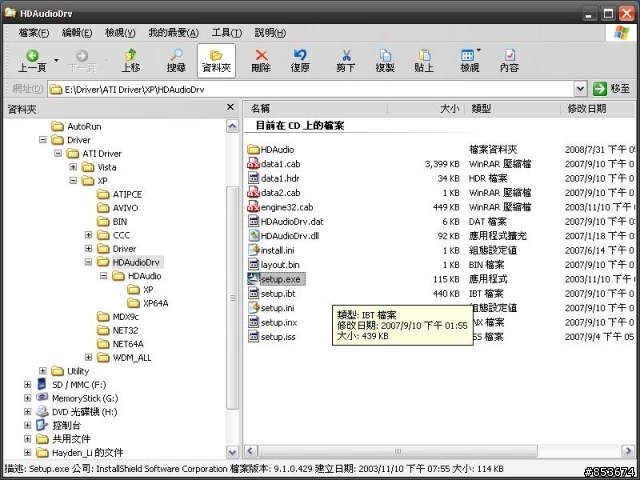Screen dimensions: 640x480
Task: Open the Back history dropdown arrow
Action: click(x=56, y=60)
